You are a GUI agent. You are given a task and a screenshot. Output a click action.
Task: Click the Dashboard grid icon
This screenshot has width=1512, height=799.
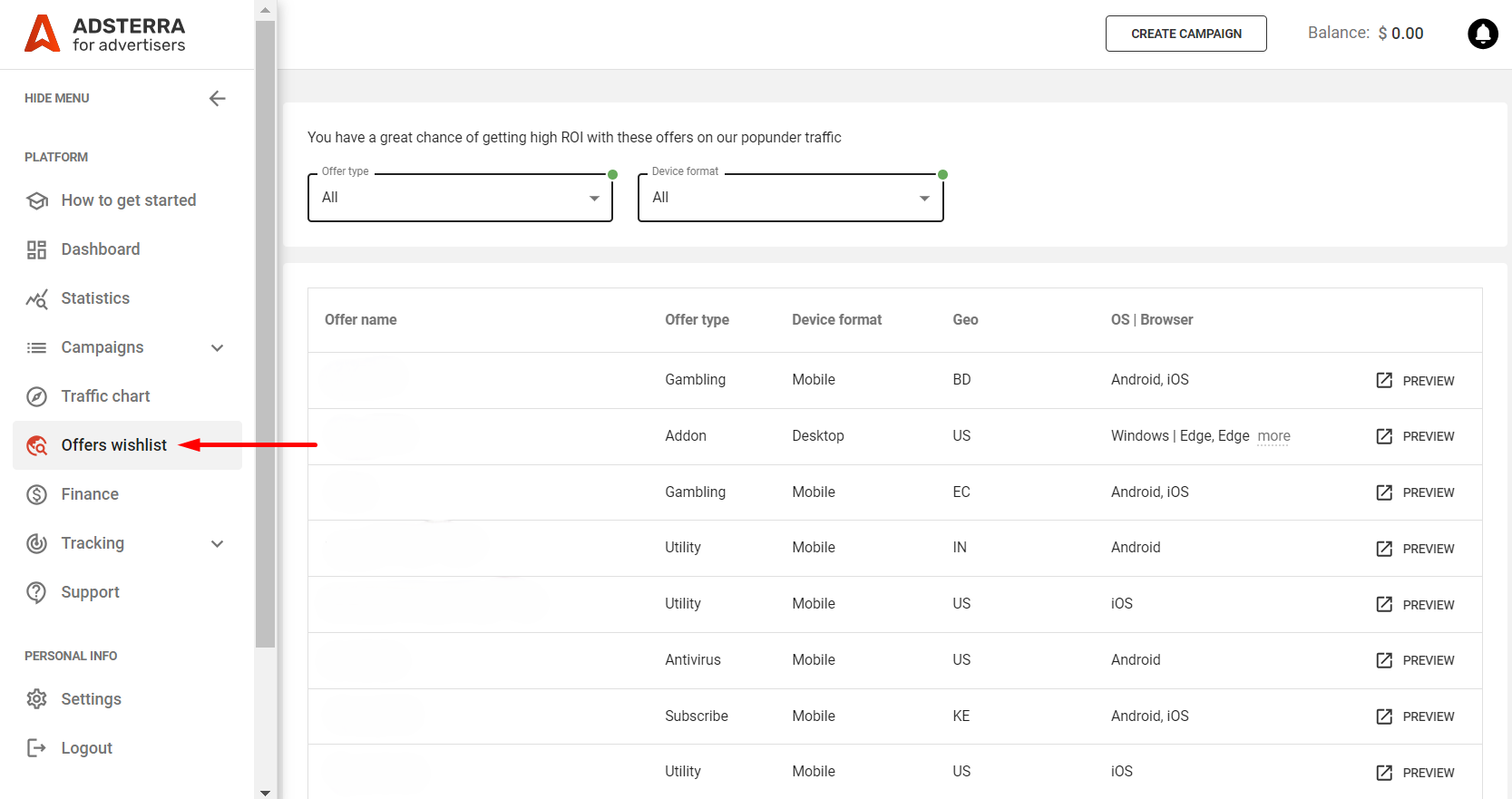[x=36, y=249]
